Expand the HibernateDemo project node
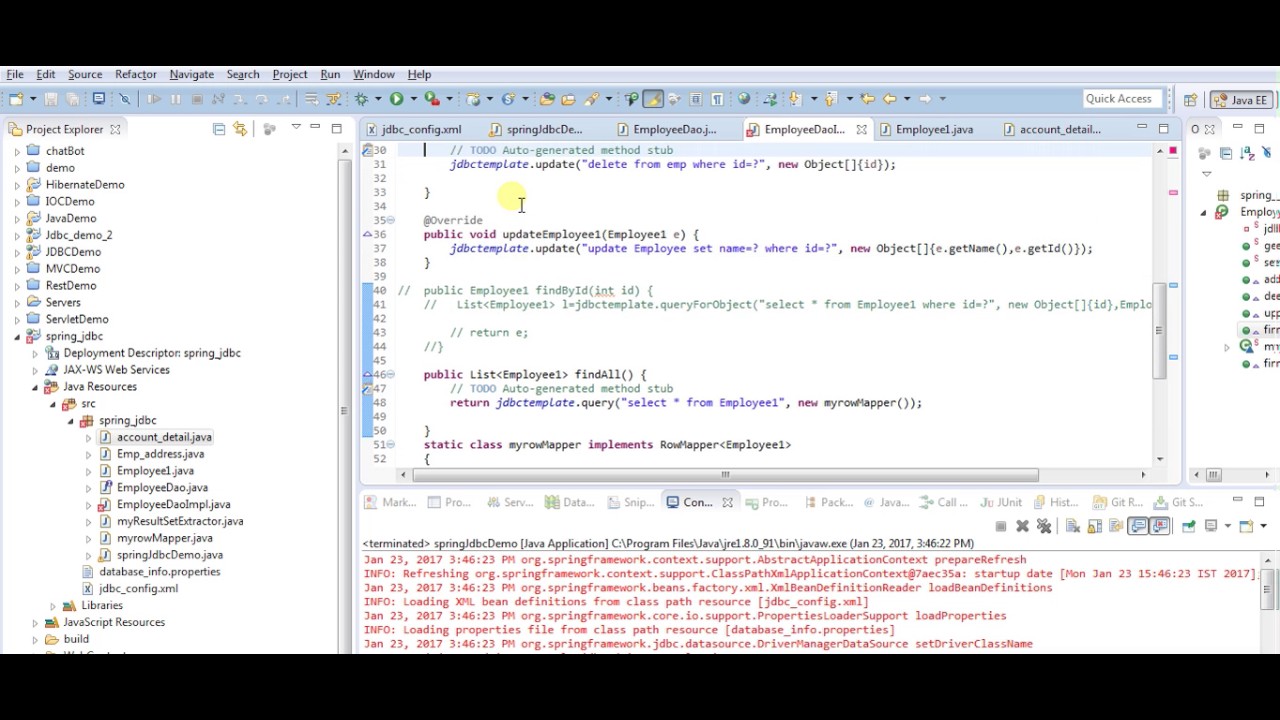This screenshot has width=1280, height=720. point(17,185)
